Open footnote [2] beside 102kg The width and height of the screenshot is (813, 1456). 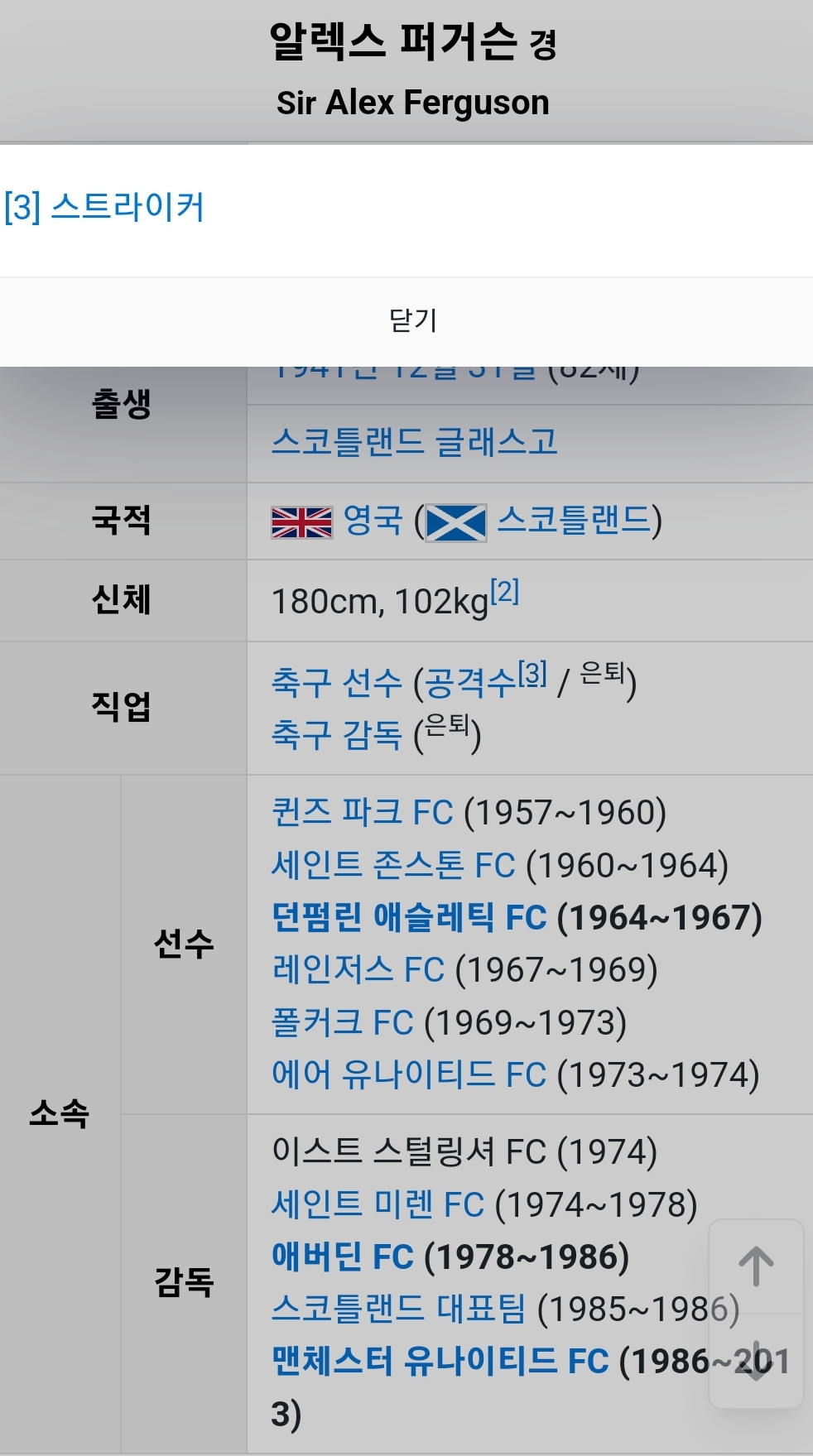click(x=504, y=591)
